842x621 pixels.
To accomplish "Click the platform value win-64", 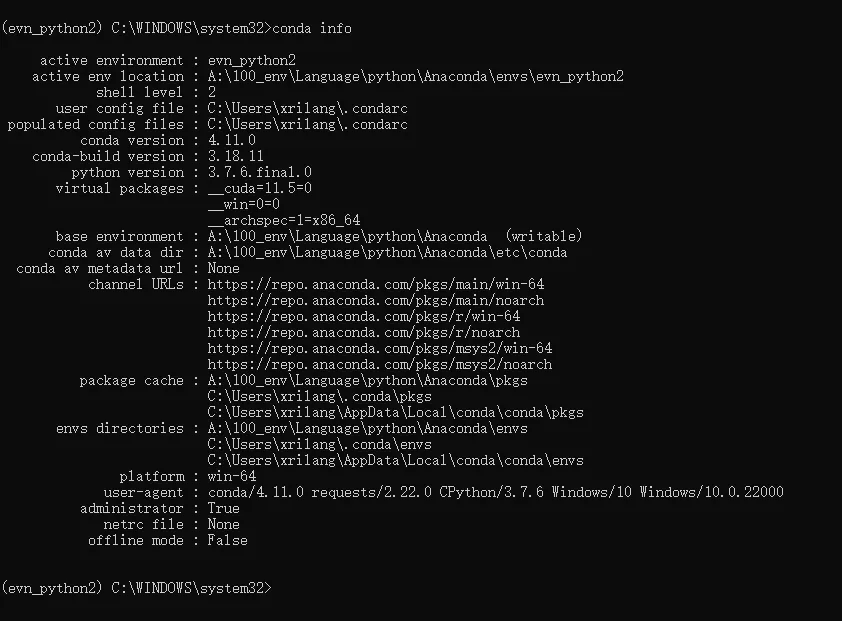I will (232, 477).
